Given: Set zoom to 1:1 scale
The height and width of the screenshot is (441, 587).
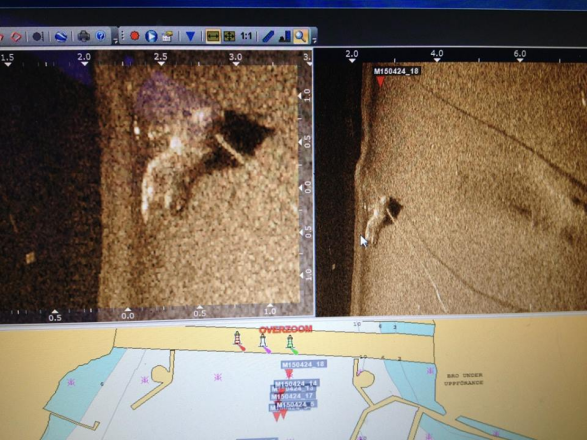Looking at the screenshot, I should [246, 36].
